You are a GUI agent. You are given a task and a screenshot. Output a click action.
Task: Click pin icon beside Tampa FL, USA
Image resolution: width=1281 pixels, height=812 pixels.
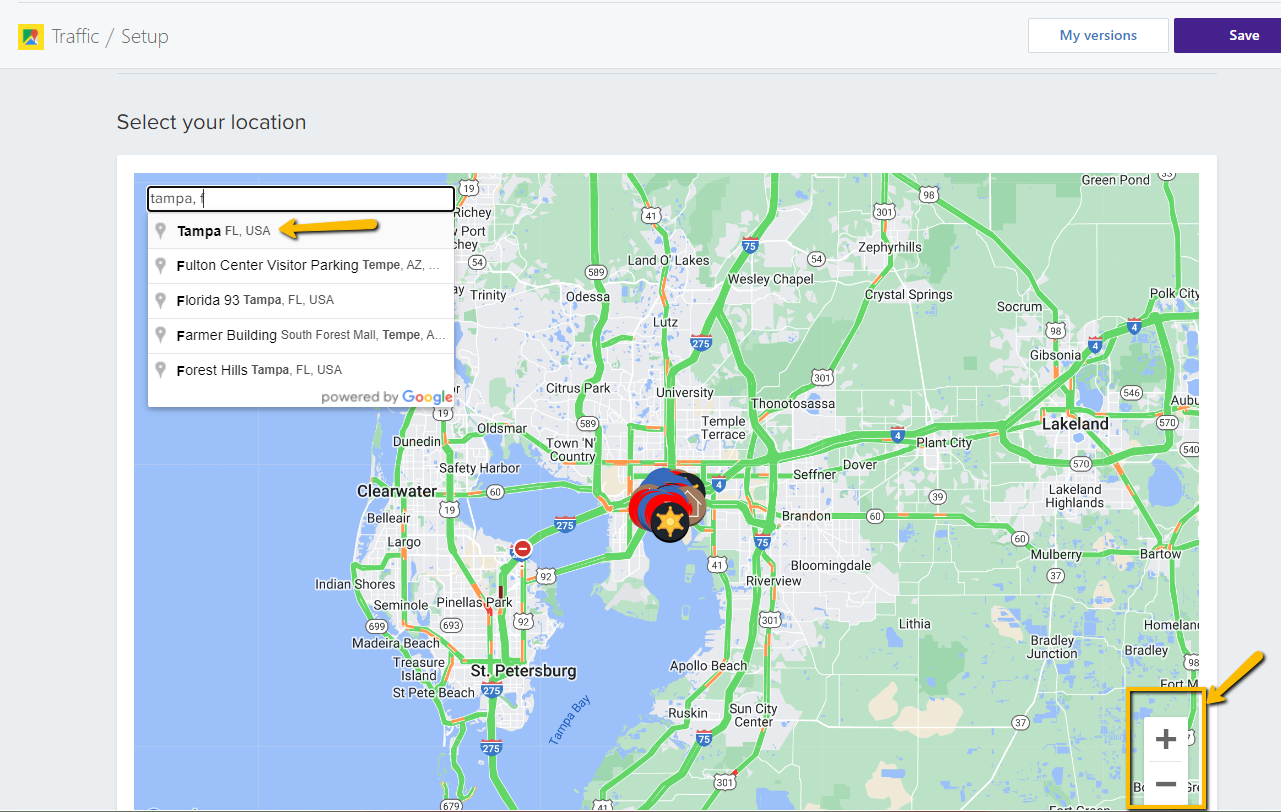tap(160, 231)
